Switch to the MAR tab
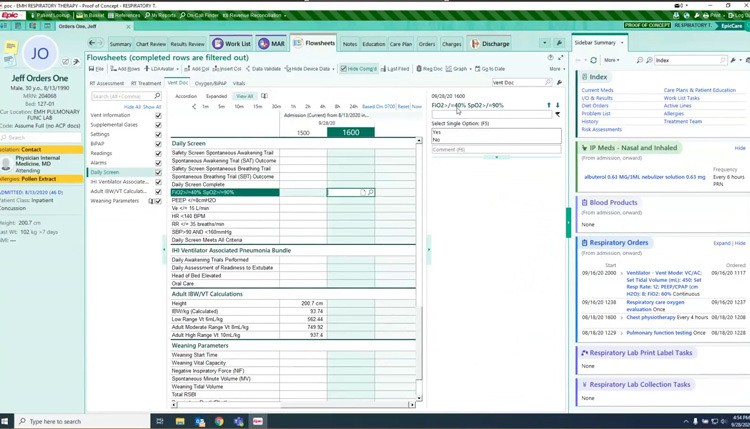The image size is (750, 429). pos(271,44)
